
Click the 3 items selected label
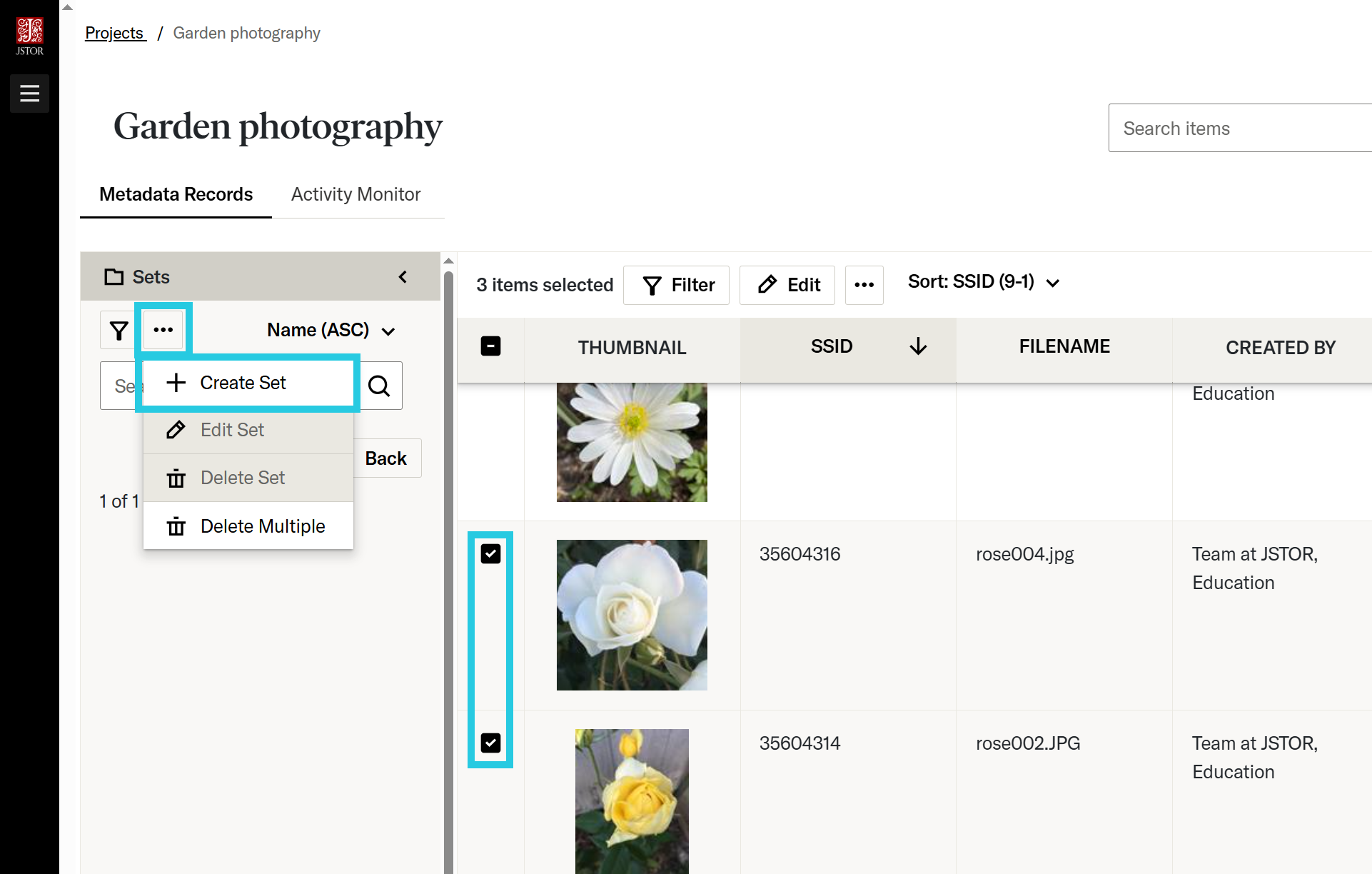[545, 285]
